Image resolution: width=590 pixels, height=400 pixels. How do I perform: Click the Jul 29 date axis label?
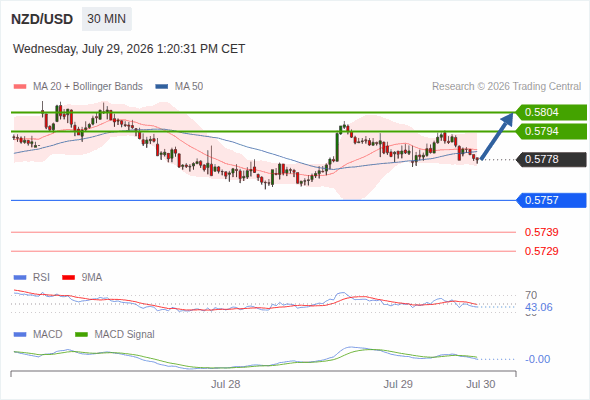398,384
